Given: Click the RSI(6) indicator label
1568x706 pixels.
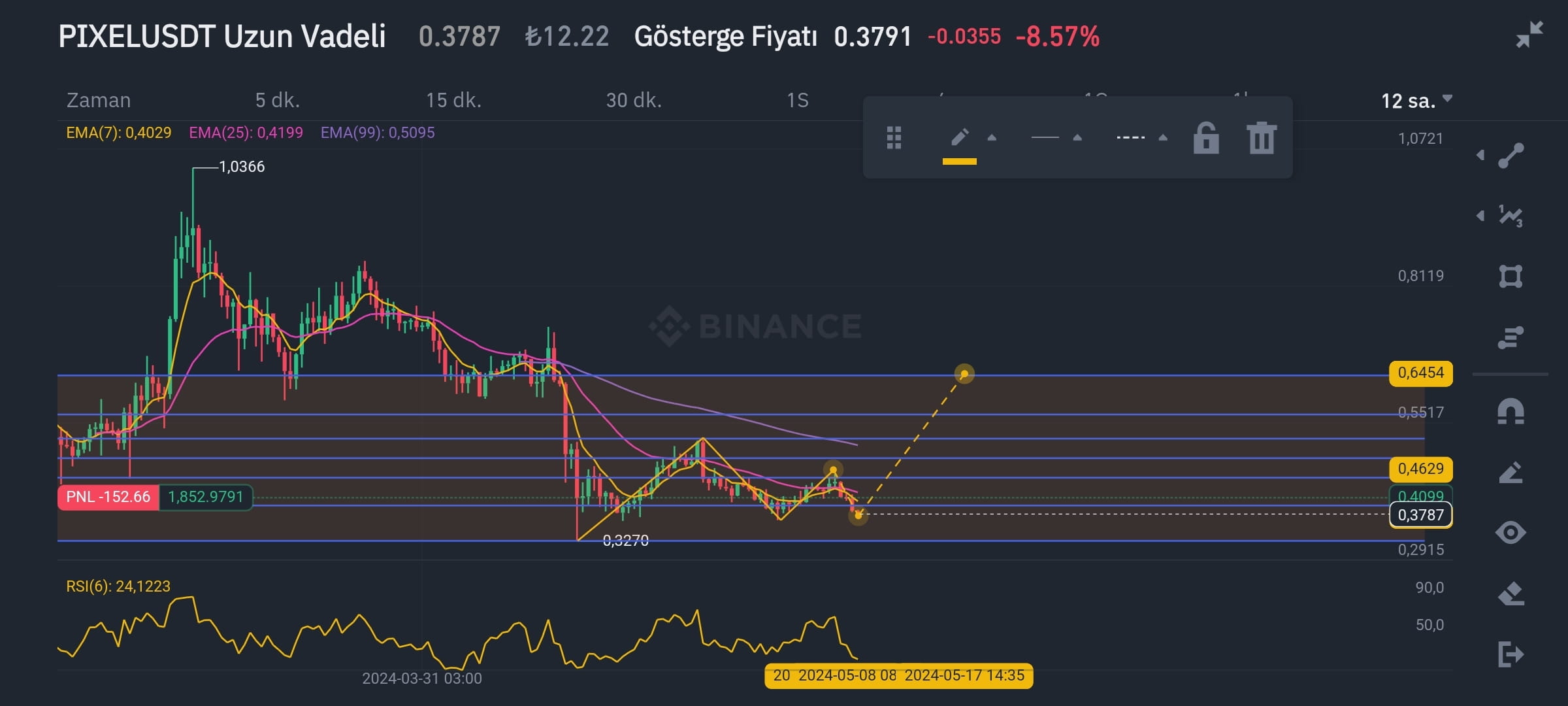Looking at the screenshot, I should pyautogui.click(x=118, y=586).
